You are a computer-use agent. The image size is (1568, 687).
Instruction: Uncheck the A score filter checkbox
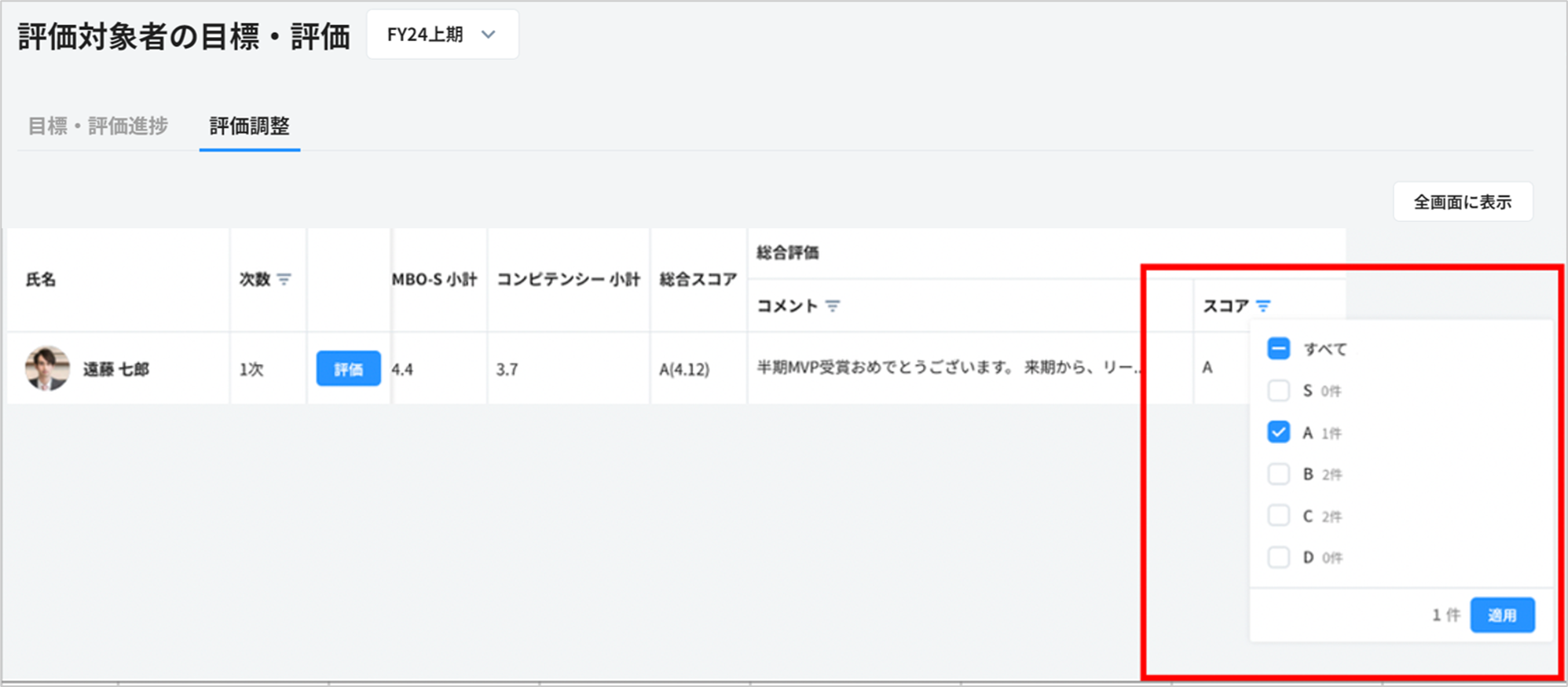(1278, 432)
